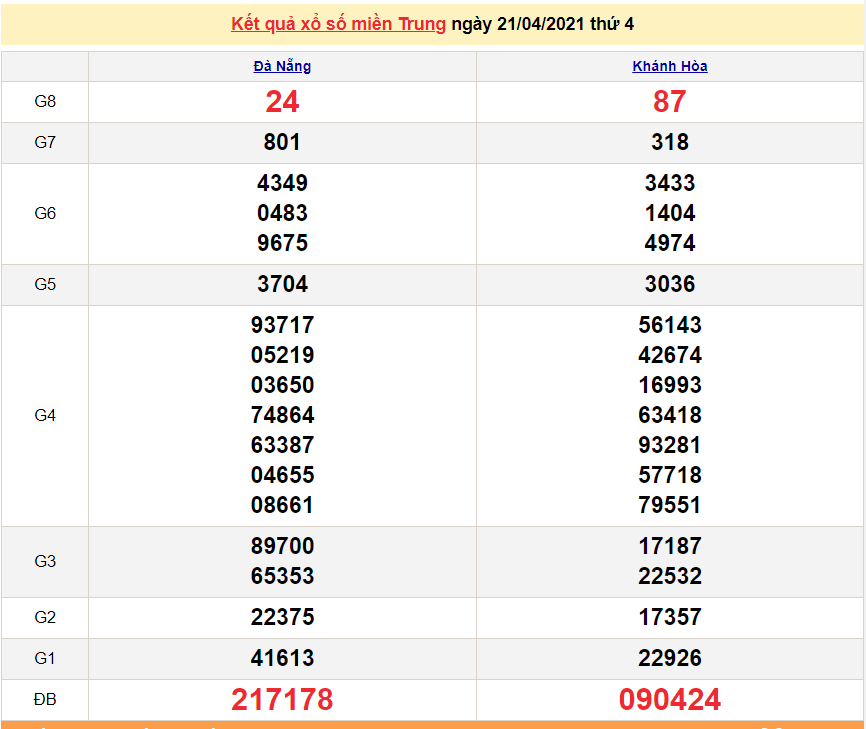Click the red G8 number 87
This screenshot has height=729, width=866.
(x=670, y=102)
